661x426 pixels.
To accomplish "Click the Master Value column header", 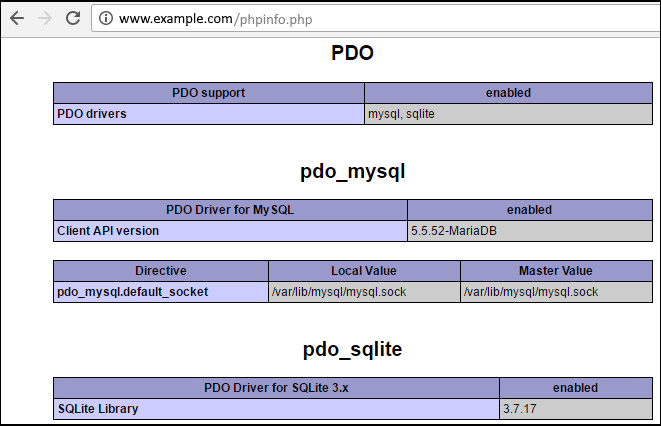I will 555,270.
